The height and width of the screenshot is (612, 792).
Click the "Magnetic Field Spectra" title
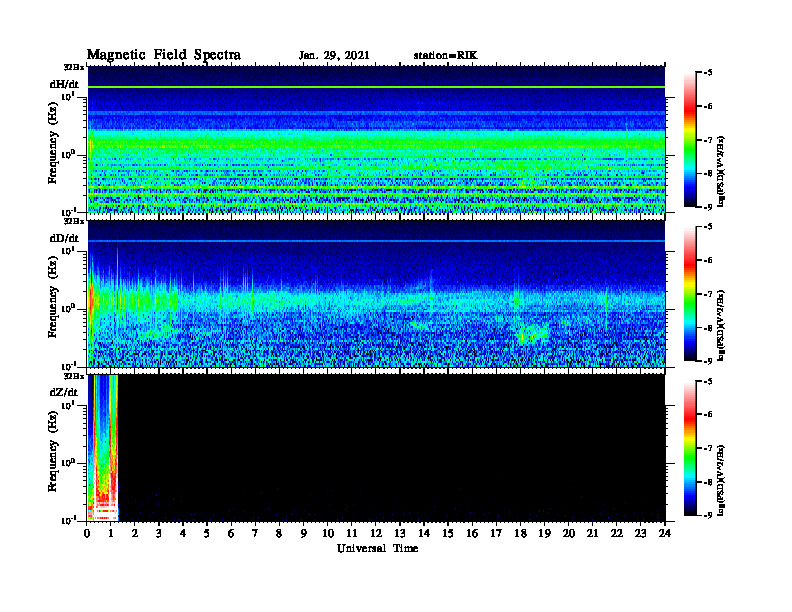[164, 55]
